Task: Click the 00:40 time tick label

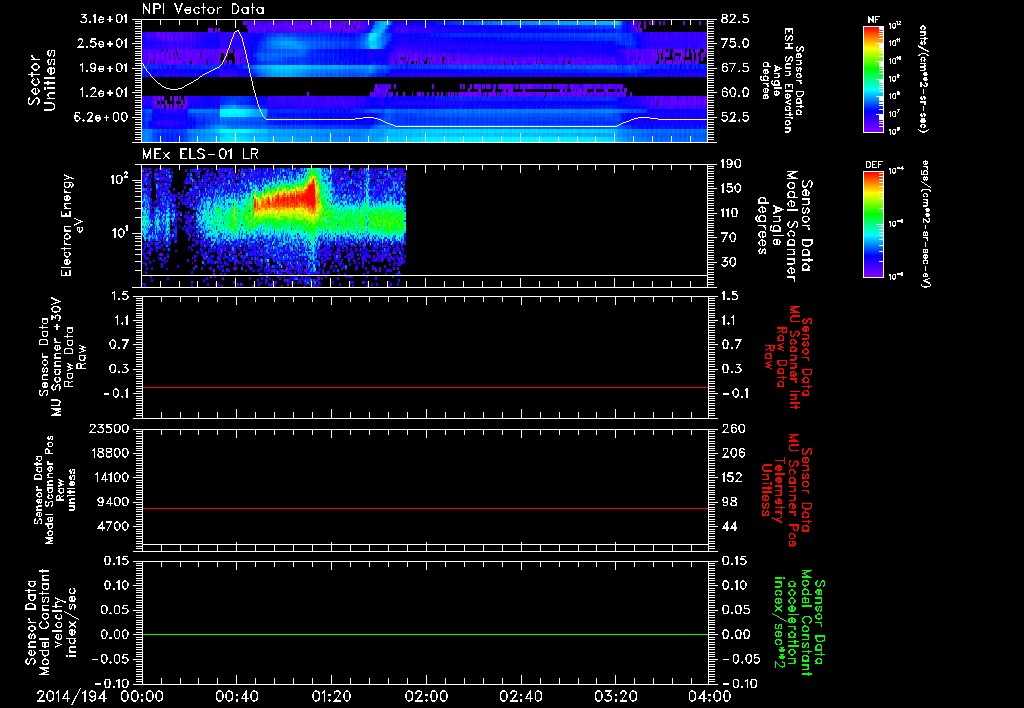Action: (x=236, y=696)
